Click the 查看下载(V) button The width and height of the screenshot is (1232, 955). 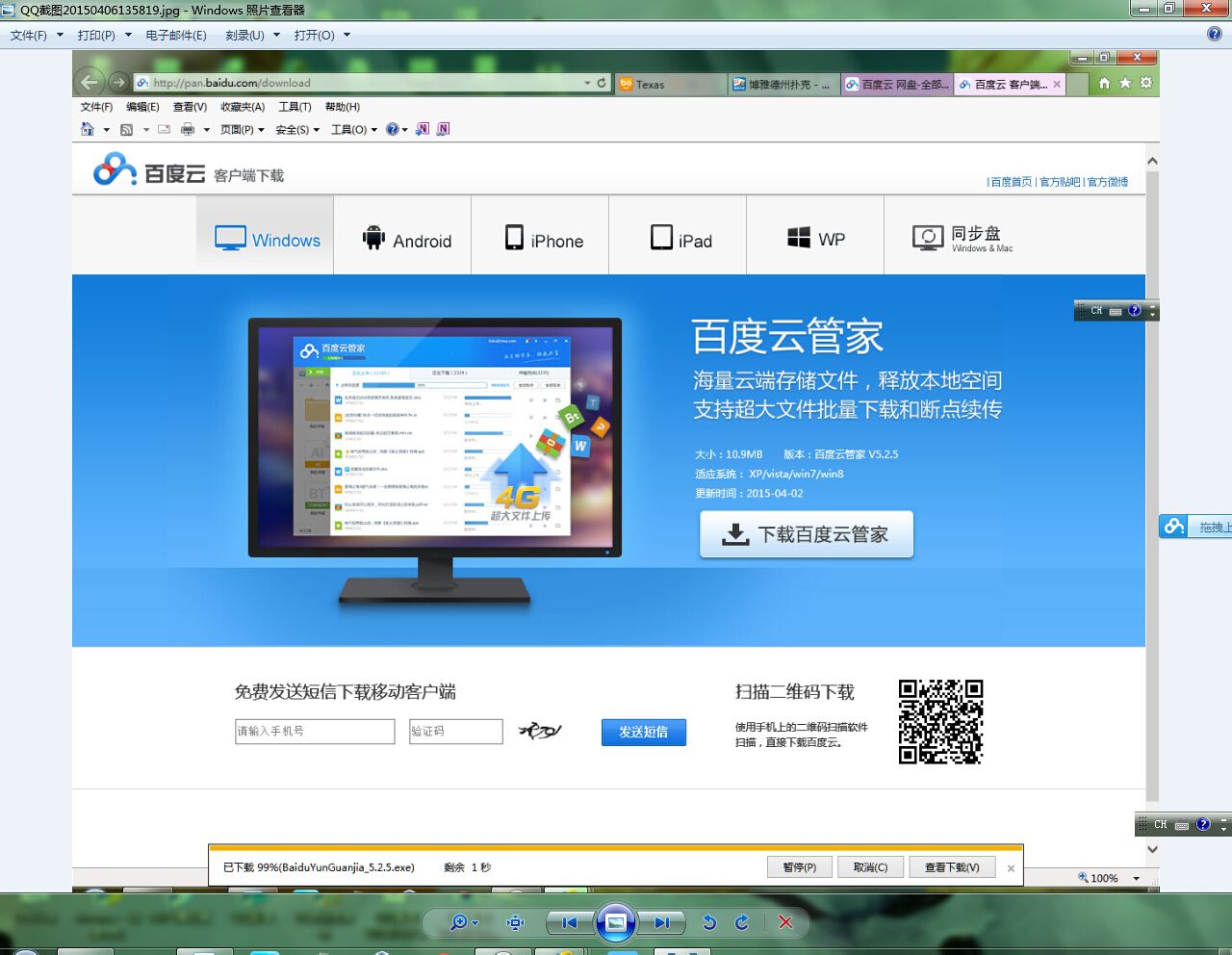point(952,867)
